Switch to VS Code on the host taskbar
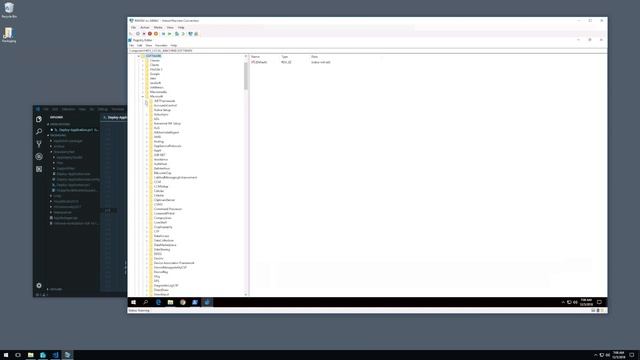640x360 pixels. point(55,355)
